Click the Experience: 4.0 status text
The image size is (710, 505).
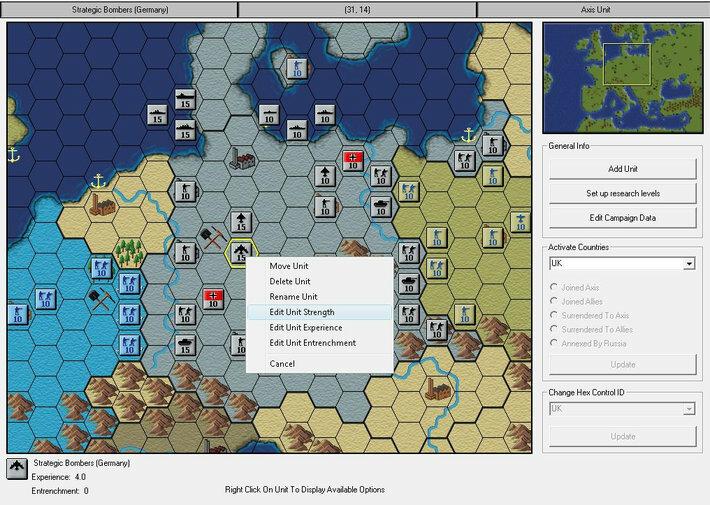coord(58,477)
